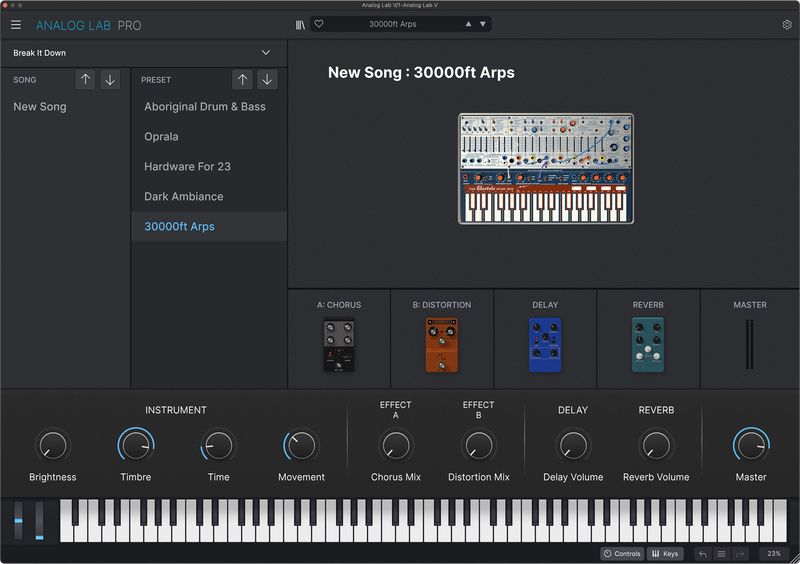This screenshot has height=564, width=800.
Task: Open the preset library browser icon
Action: [x=301, y=24]
